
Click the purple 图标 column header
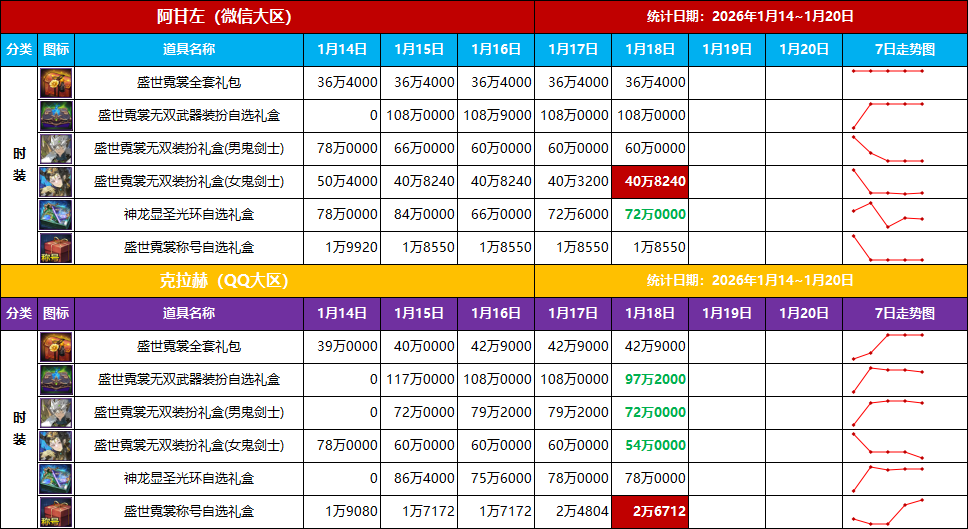coord(56,314)
